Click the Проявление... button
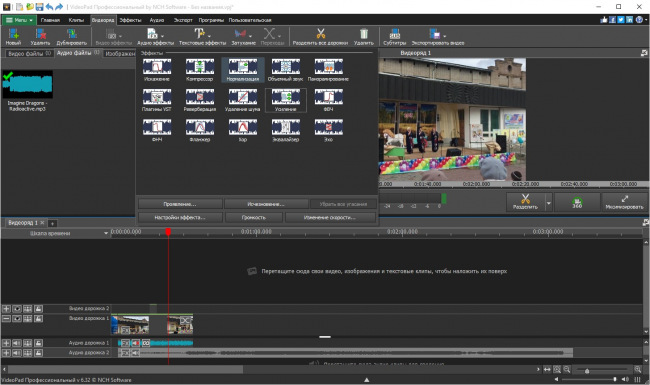The image size is (650, 385). click(x=180, y=204)
